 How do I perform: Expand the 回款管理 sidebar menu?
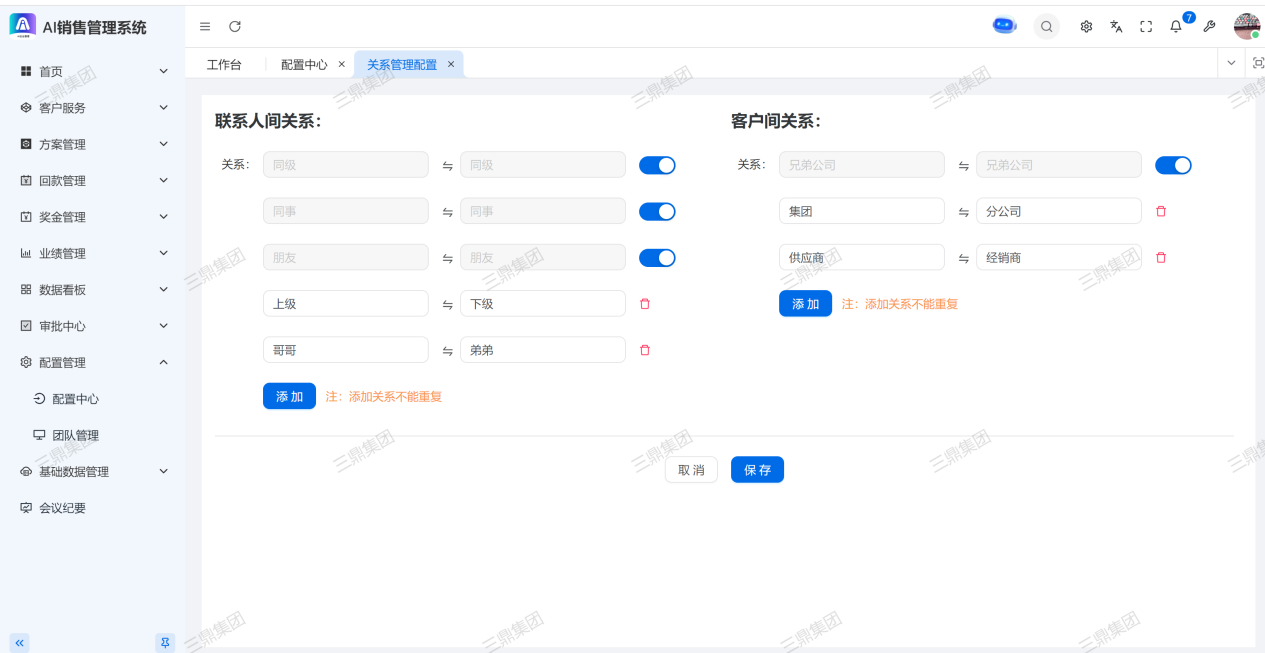[94, 181]
